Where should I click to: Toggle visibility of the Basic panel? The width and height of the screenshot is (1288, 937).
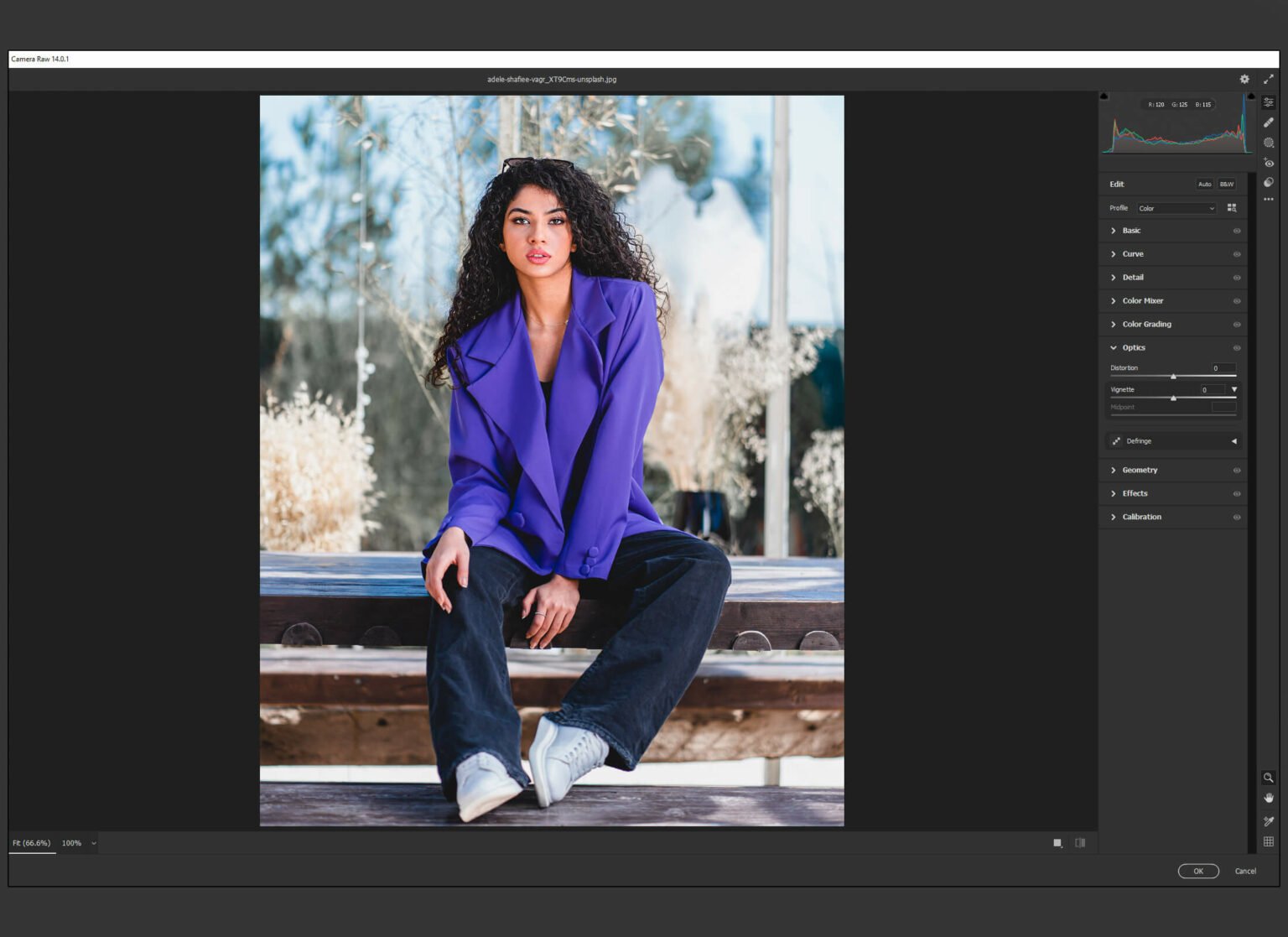1236,230
